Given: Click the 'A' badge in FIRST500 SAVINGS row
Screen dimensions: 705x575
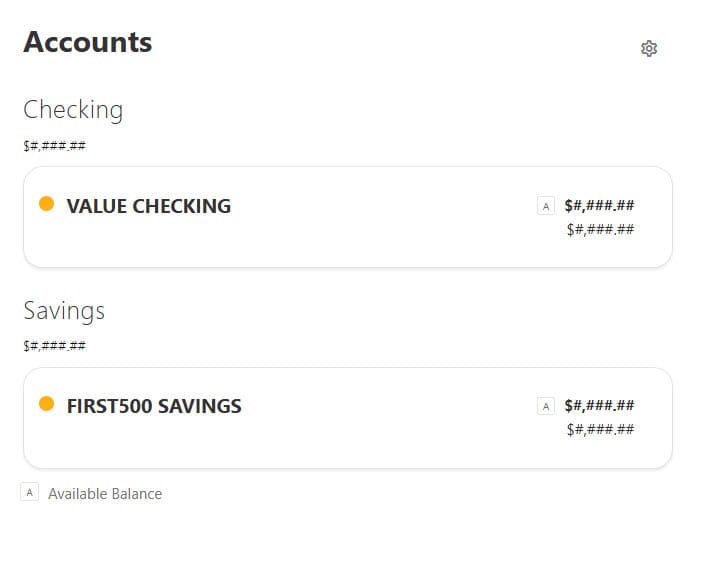Looking at the screenshot, I should point(545,406).
